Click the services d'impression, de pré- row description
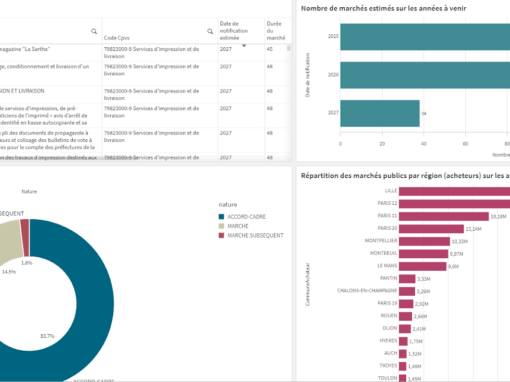Viewport: 510px width, 382px height. click(x=44, y=115)
